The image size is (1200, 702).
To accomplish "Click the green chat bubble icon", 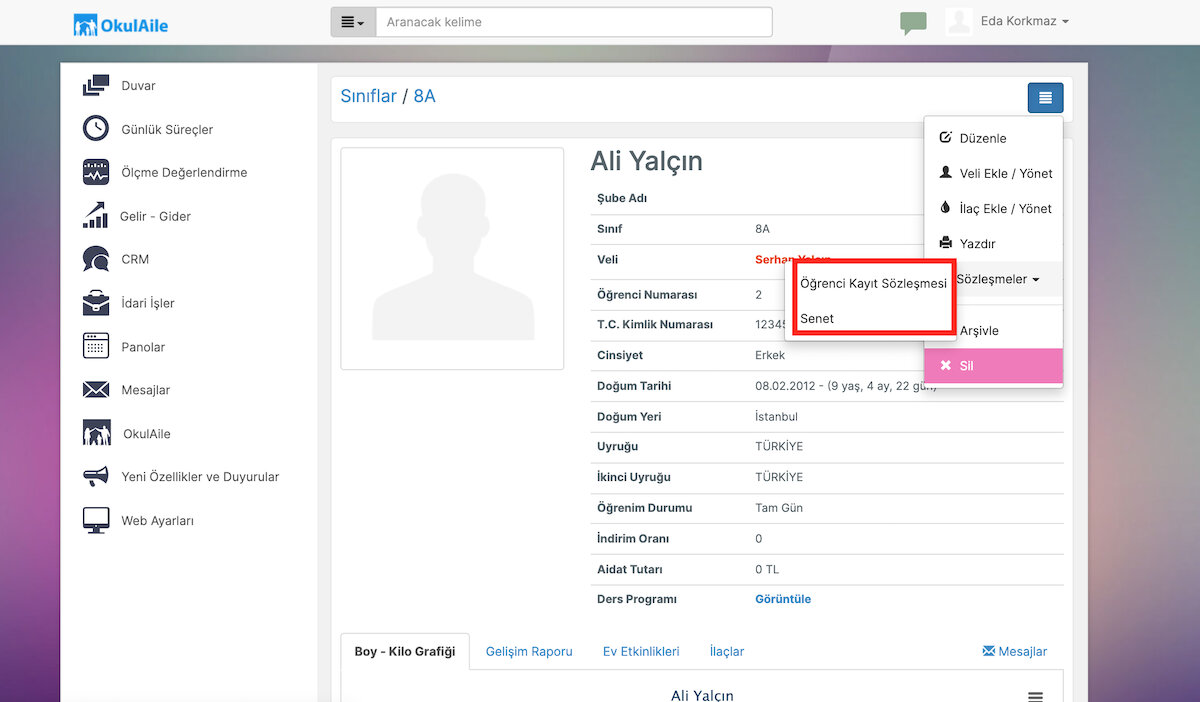I will click(x=913, y=23).
